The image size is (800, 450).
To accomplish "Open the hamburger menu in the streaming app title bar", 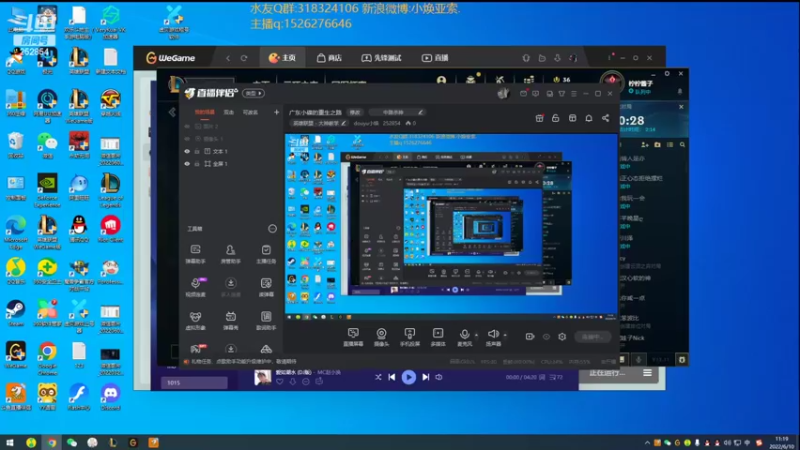I will tap(574, 94).
